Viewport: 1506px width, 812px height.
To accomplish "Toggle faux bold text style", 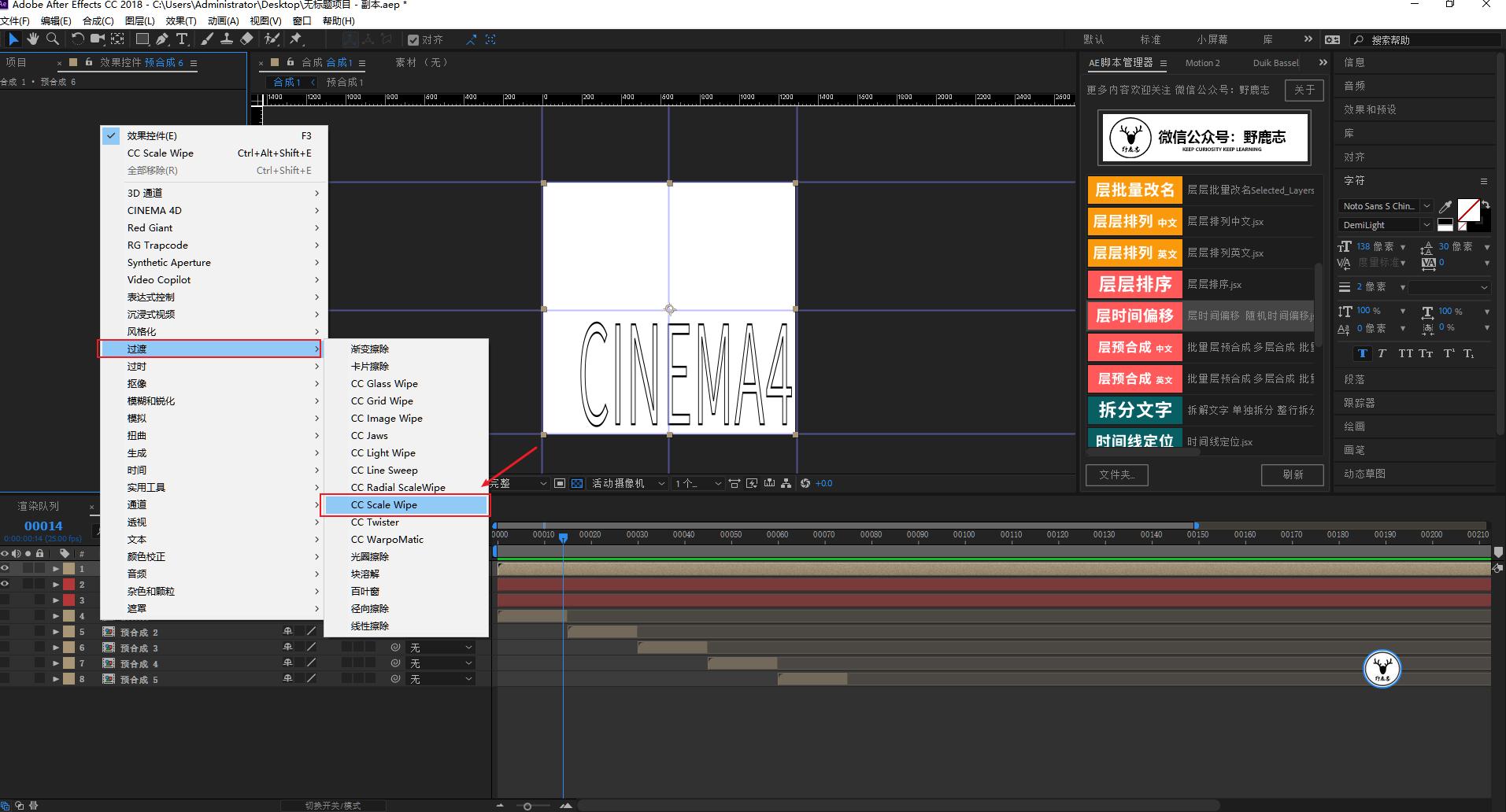I will pos(1362,353).
